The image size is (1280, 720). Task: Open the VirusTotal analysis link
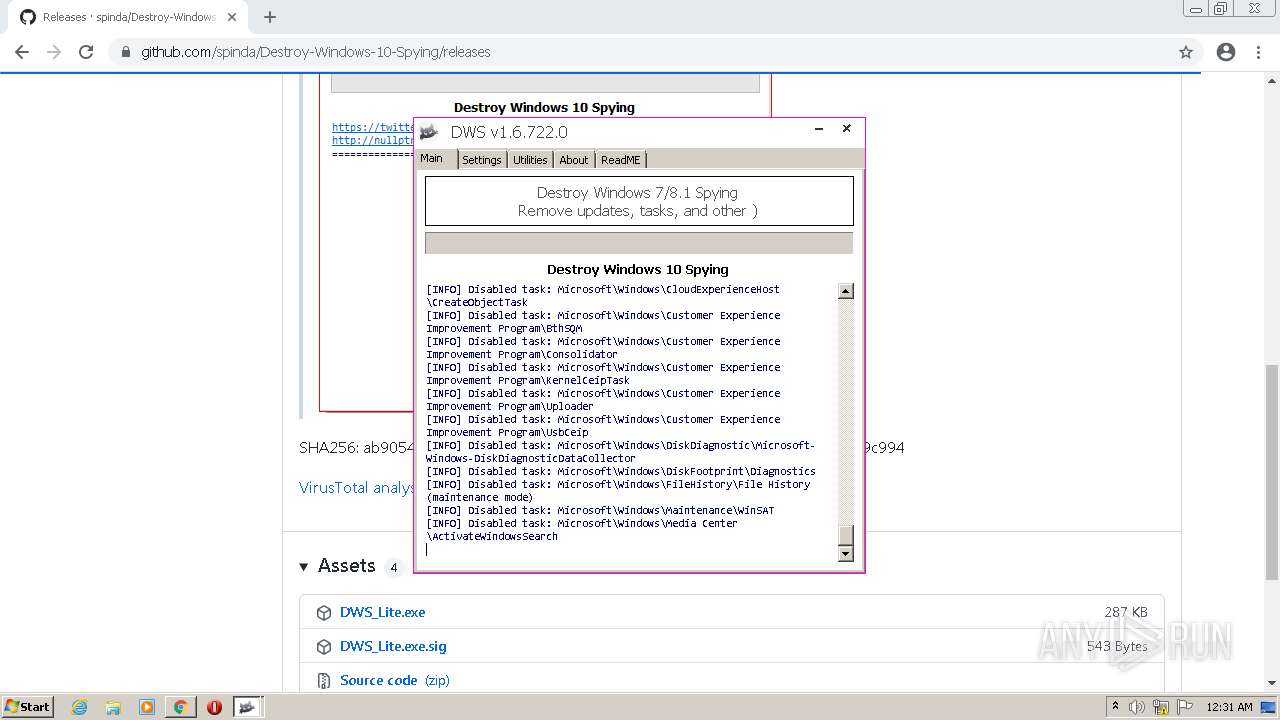357,487
